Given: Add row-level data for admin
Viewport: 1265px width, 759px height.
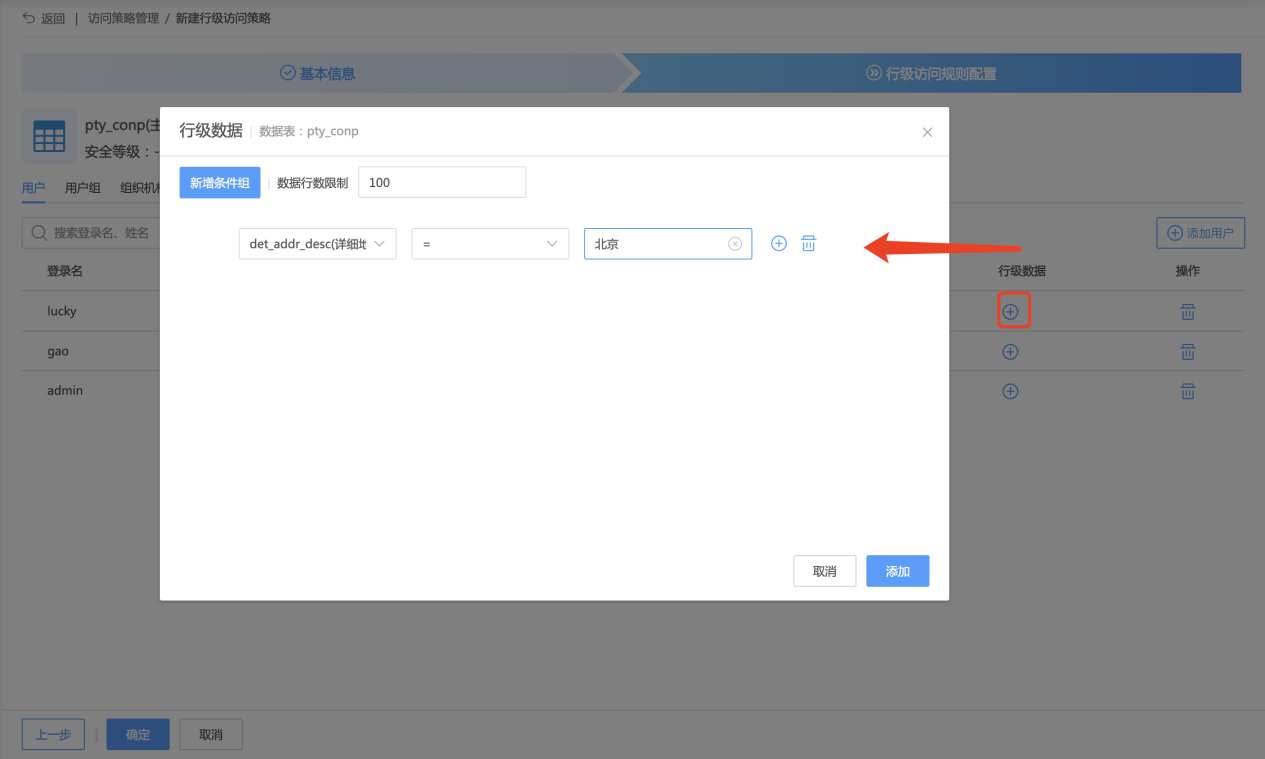Looking at the screenshot, I should [1010, 391].
